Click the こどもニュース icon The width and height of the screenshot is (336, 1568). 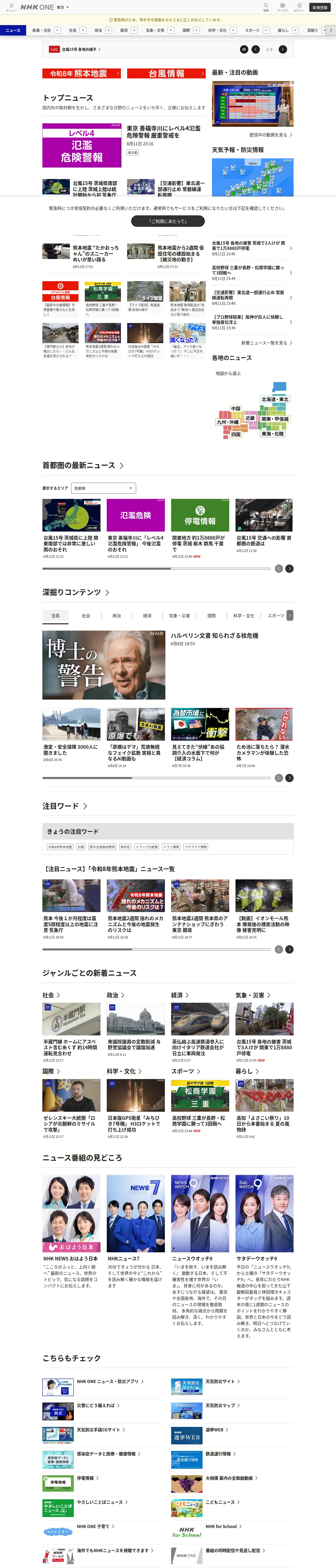(x=187, y=1508)
